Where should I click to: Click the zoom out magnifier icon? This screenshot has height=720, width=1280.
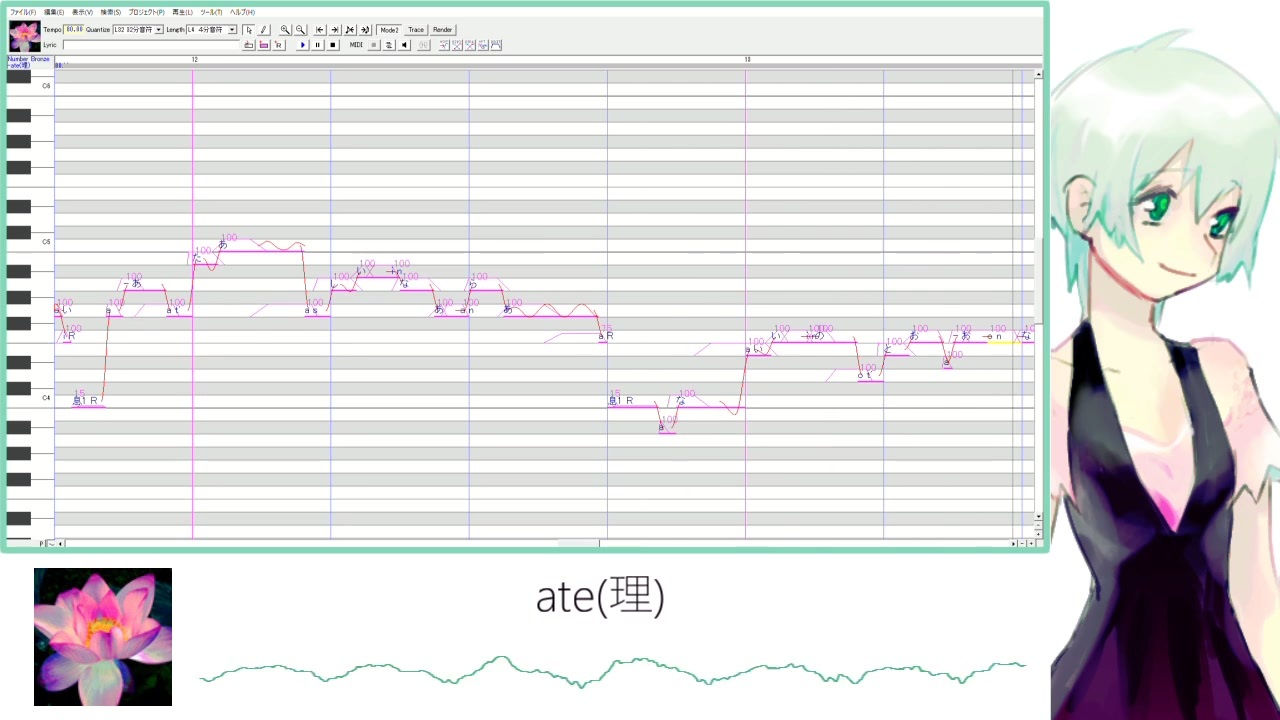pyautogui.click(x=300, y=30)
